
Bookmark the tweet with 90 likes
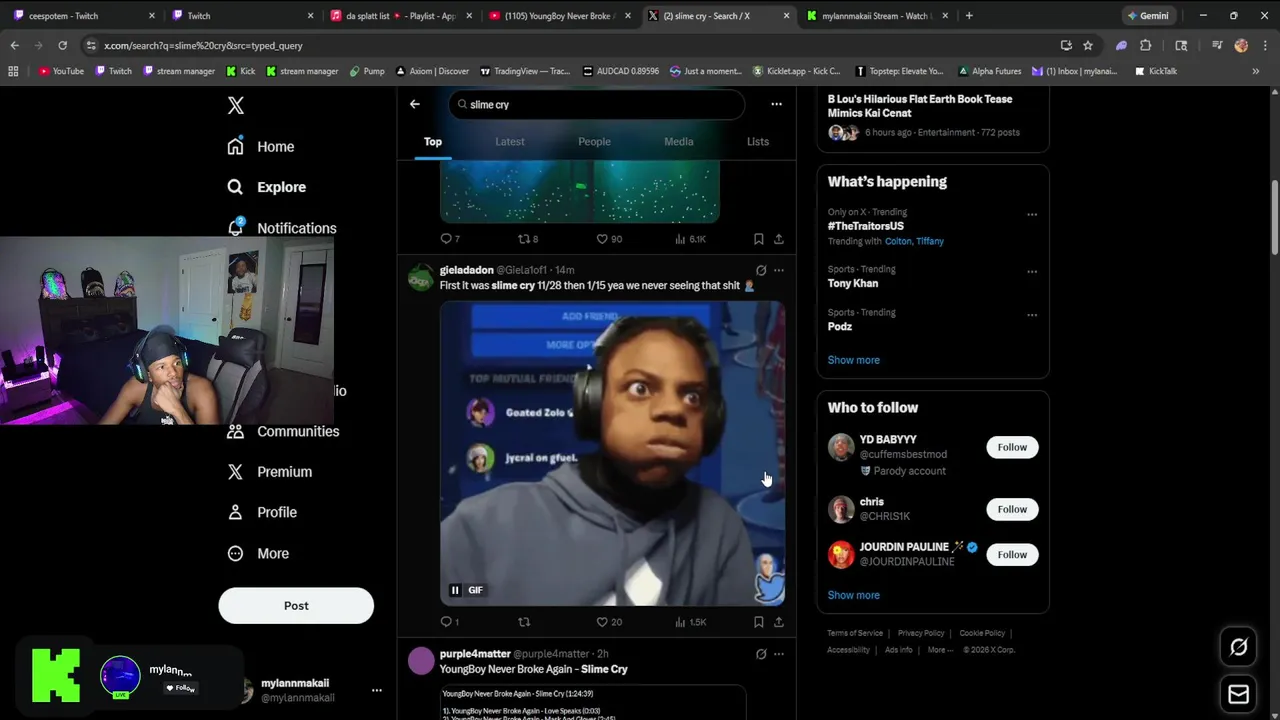pyautogui.click(x=758, y=239)
